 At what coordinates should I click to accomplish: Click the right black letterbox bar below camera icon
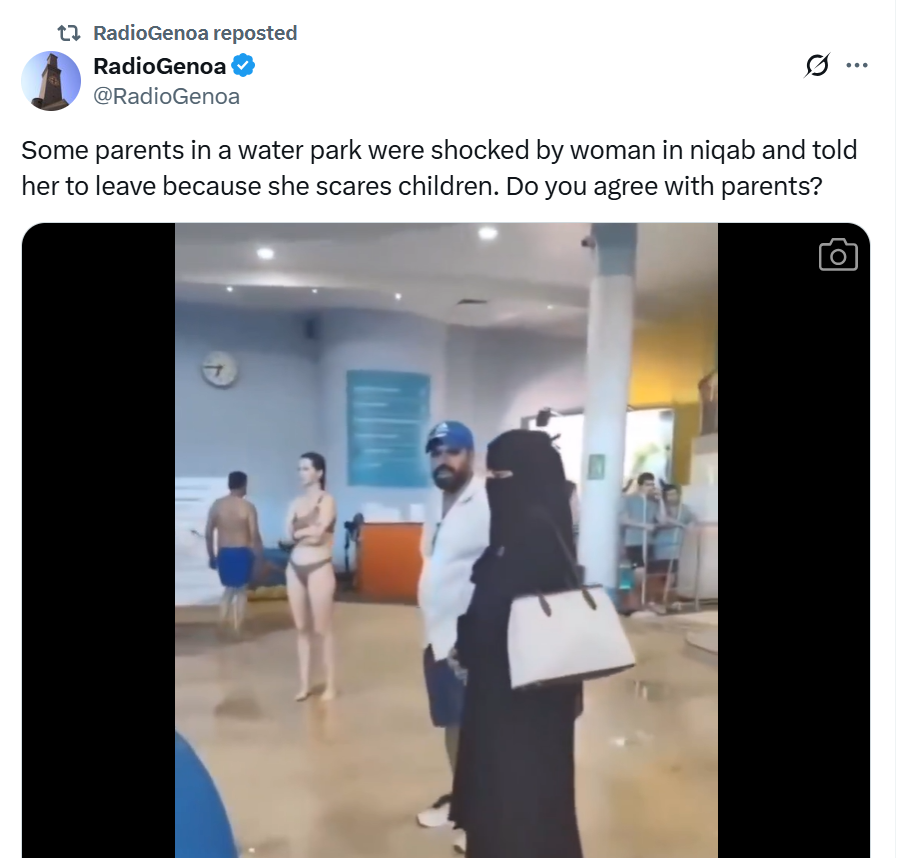(793, 563)
